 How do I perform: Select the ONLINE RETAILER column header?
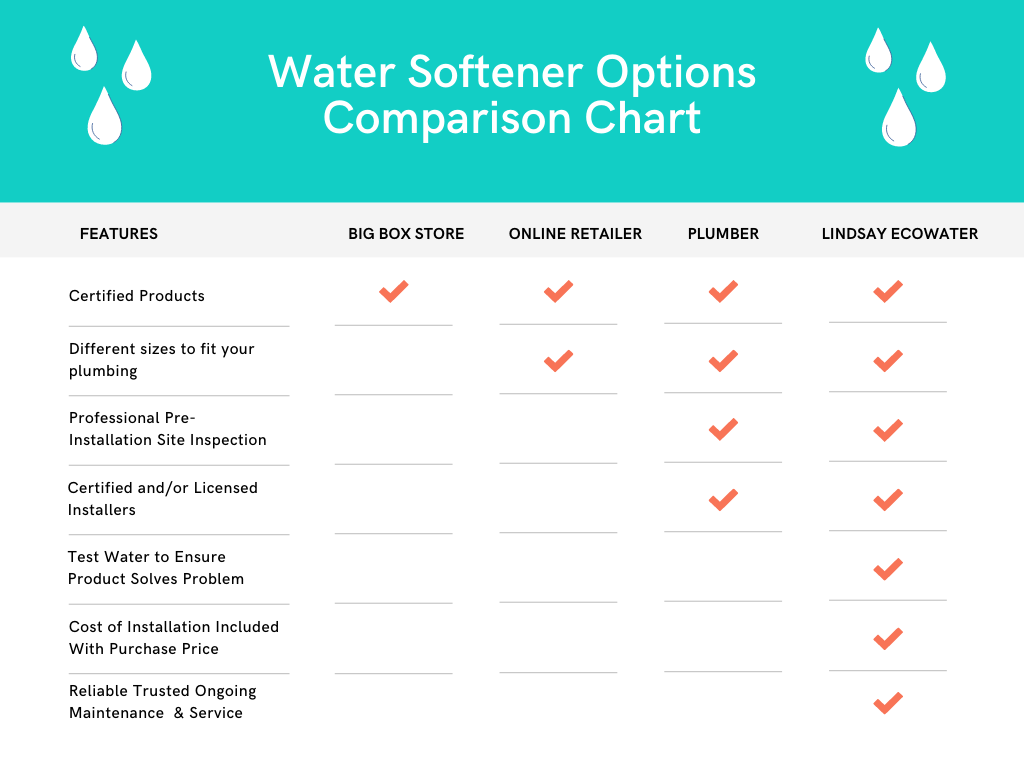pos(575,234)
